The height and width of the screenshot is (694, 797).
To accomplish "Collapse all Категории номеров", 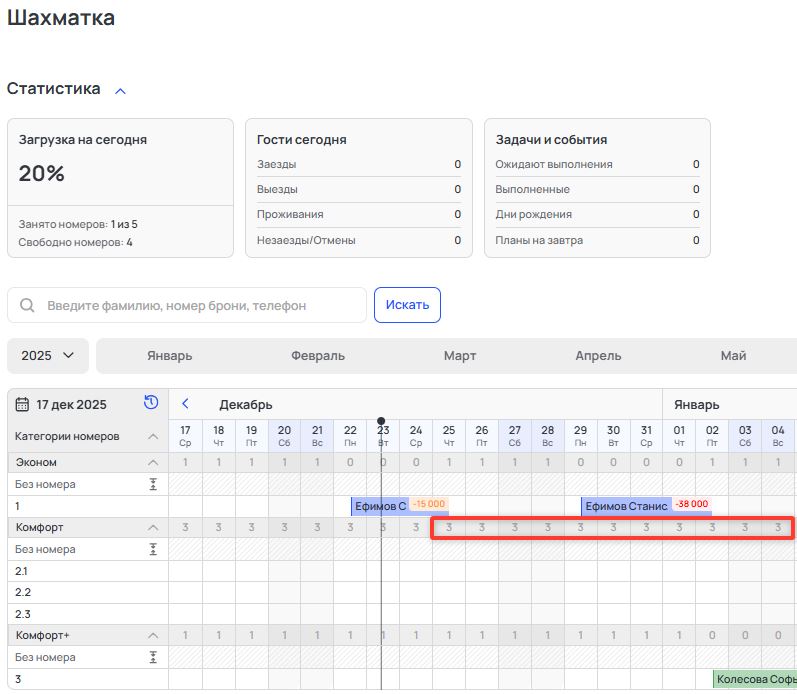I will point(153,436).
